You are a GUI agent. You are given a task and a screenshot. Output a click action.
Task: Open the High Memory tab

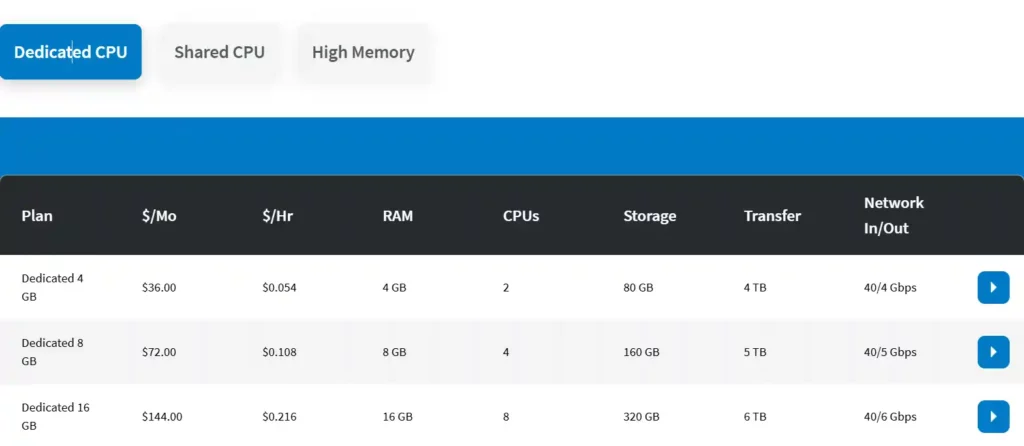tap(363, 52)
